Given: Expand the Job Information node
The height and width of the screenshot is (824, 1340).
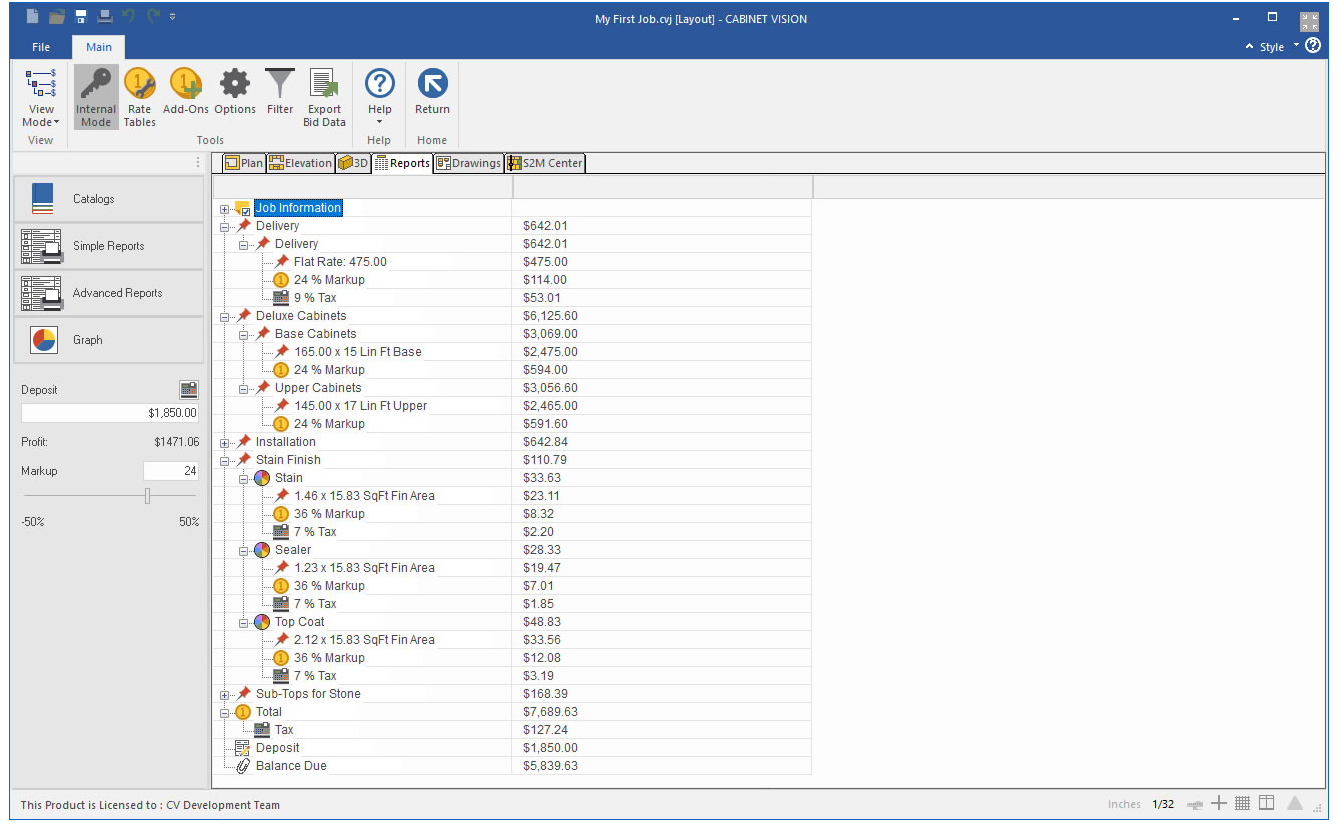Looking at the screenshot, I should (x=225, y=209).
